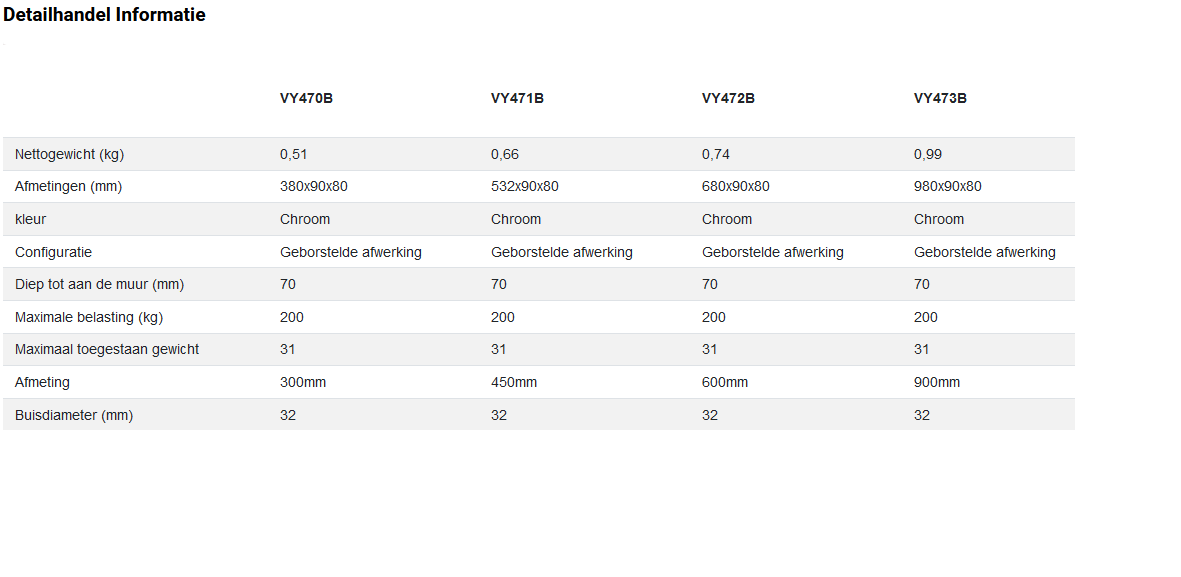Select the VY471B column header
This screenshot has height=577, width=1181.
click(x=517, y=98)
